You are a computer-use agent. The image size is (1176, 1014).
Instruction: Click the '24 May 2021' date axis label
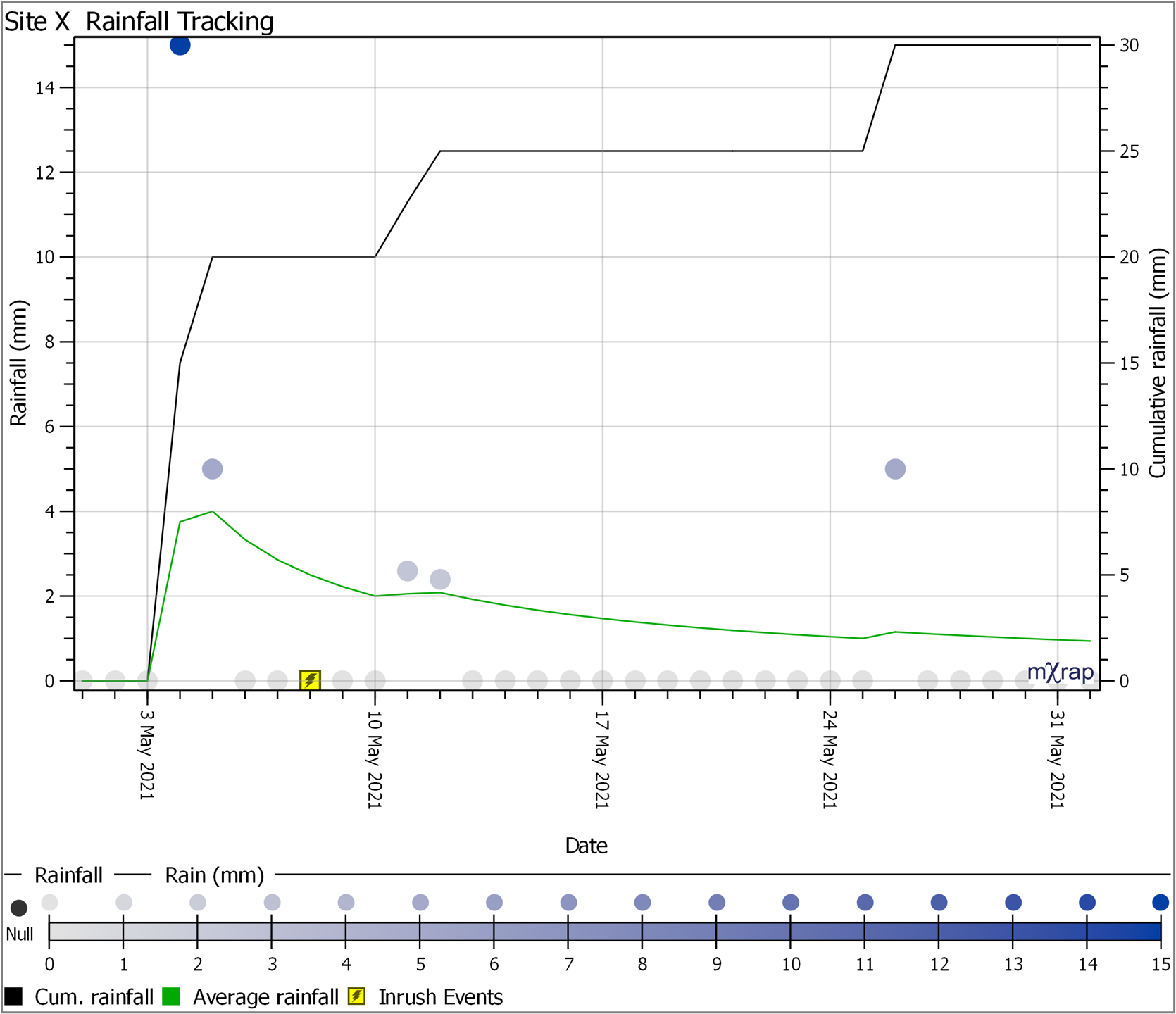coord(830,759)
